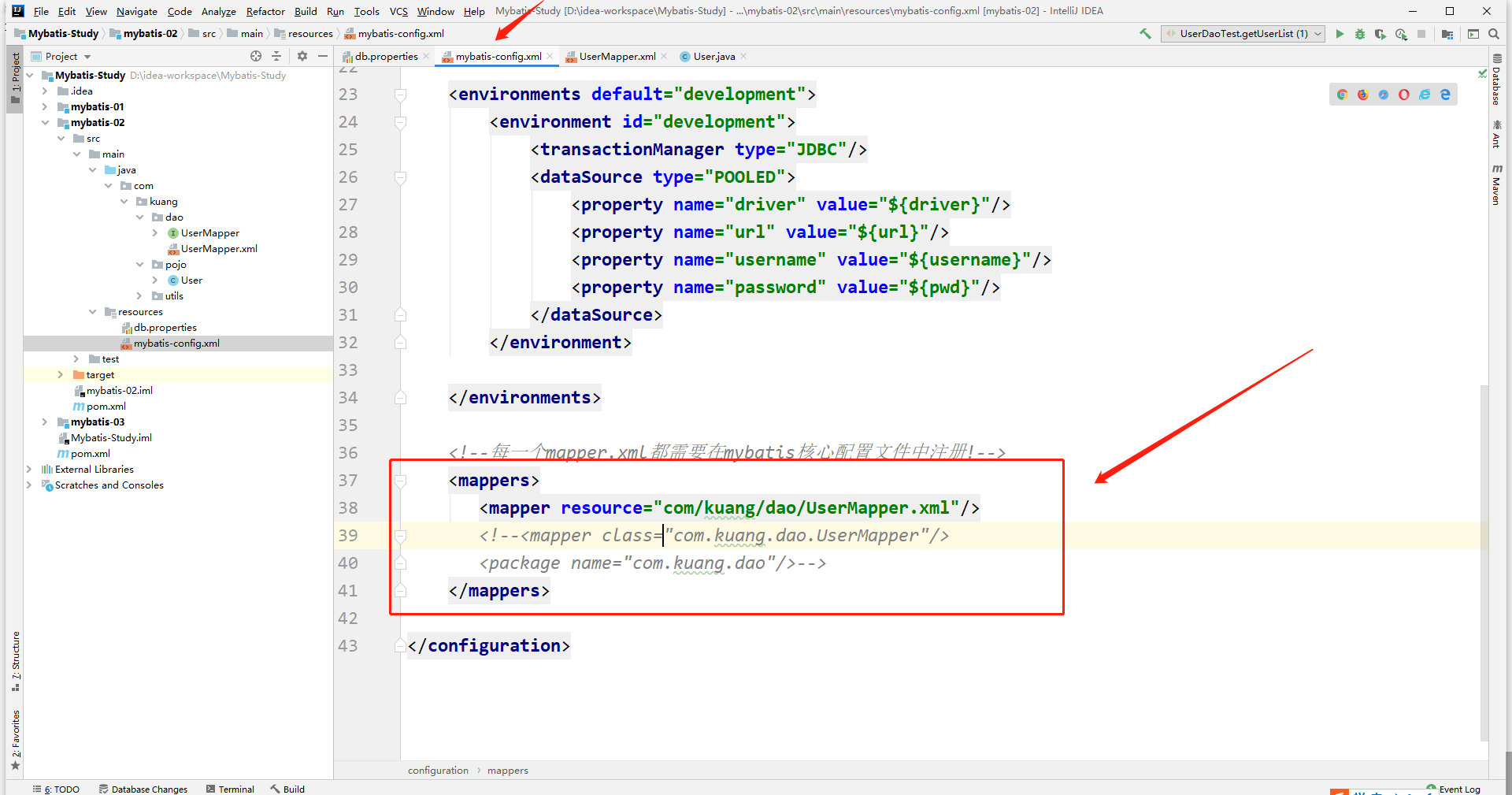Switch to the db.properties tab
The image size is (1512, 795).
coord(386,56)
